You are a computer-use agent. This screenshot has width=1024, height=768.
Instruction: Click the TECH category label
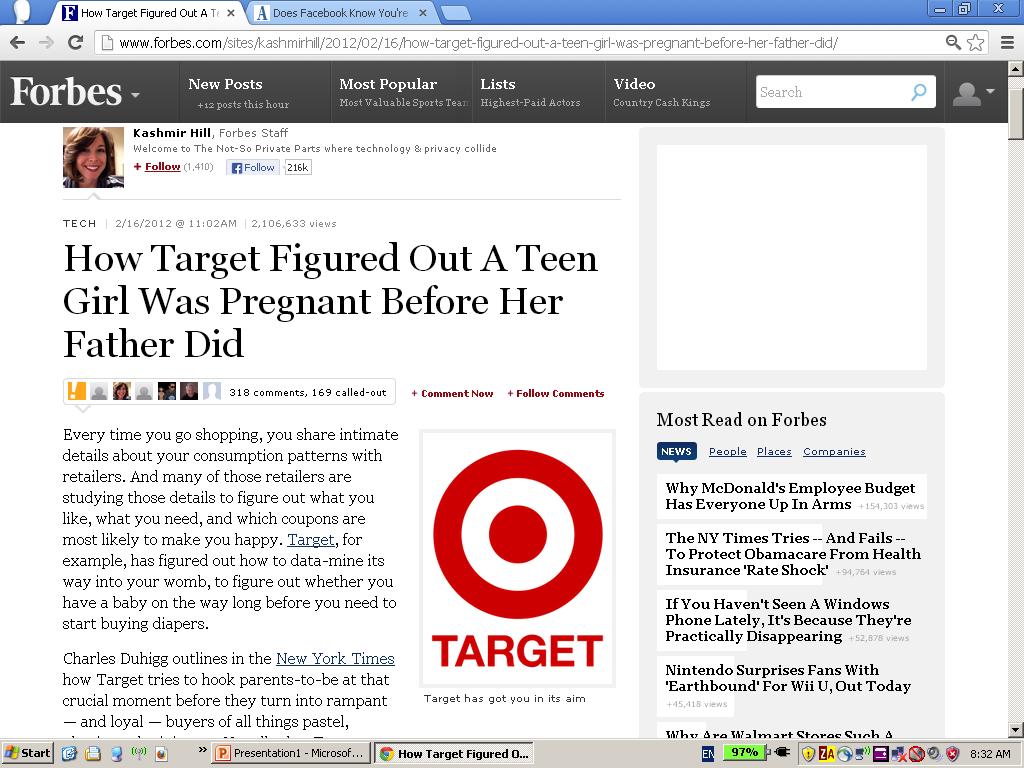point(80,223)
